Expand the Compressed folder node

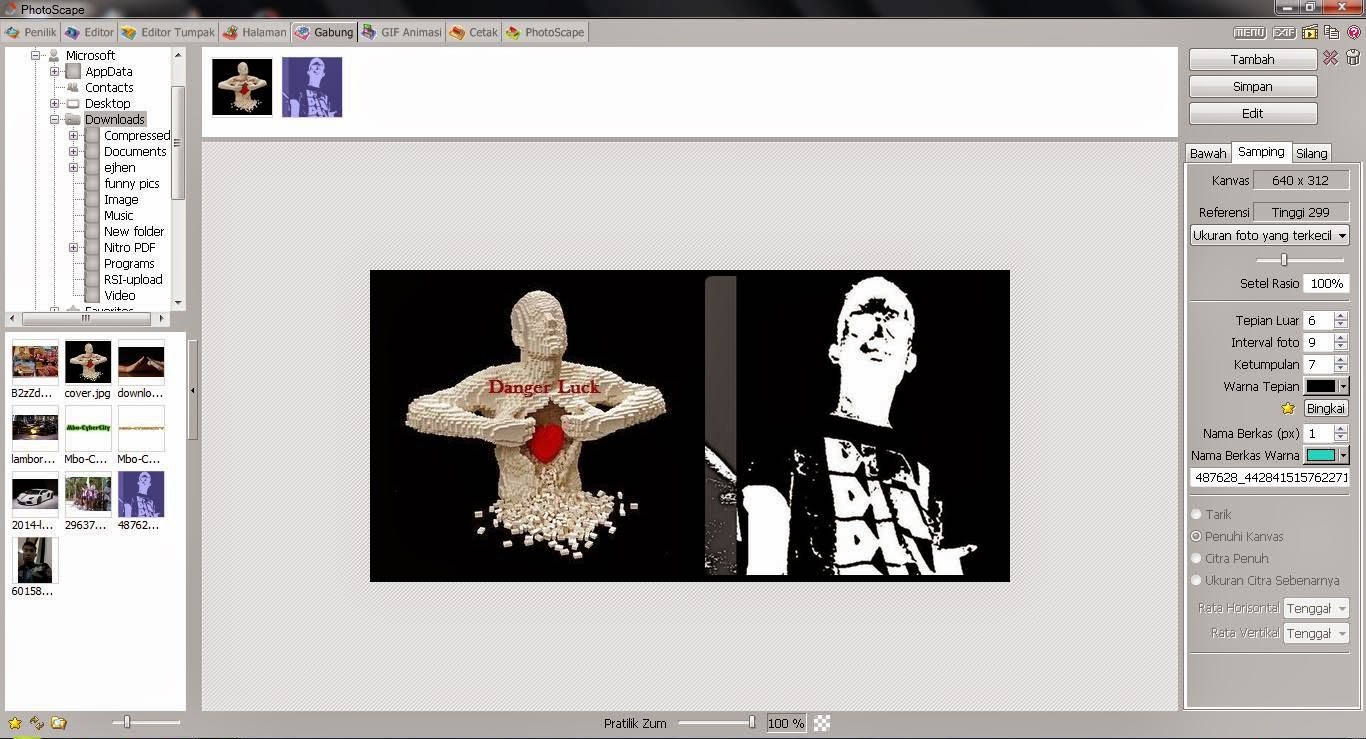(x=73, y=136)
